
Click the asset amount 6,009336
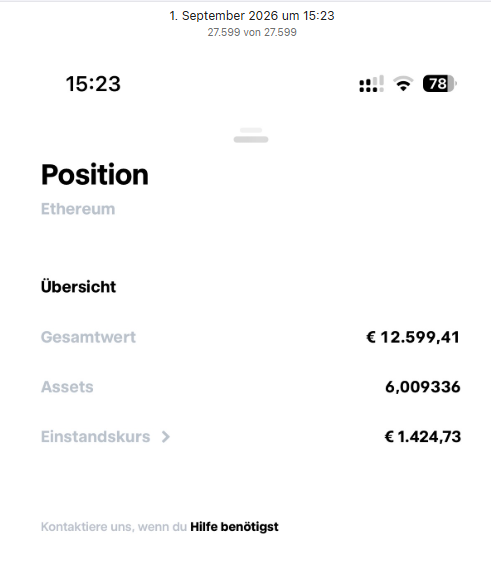(x=423, y=387)
